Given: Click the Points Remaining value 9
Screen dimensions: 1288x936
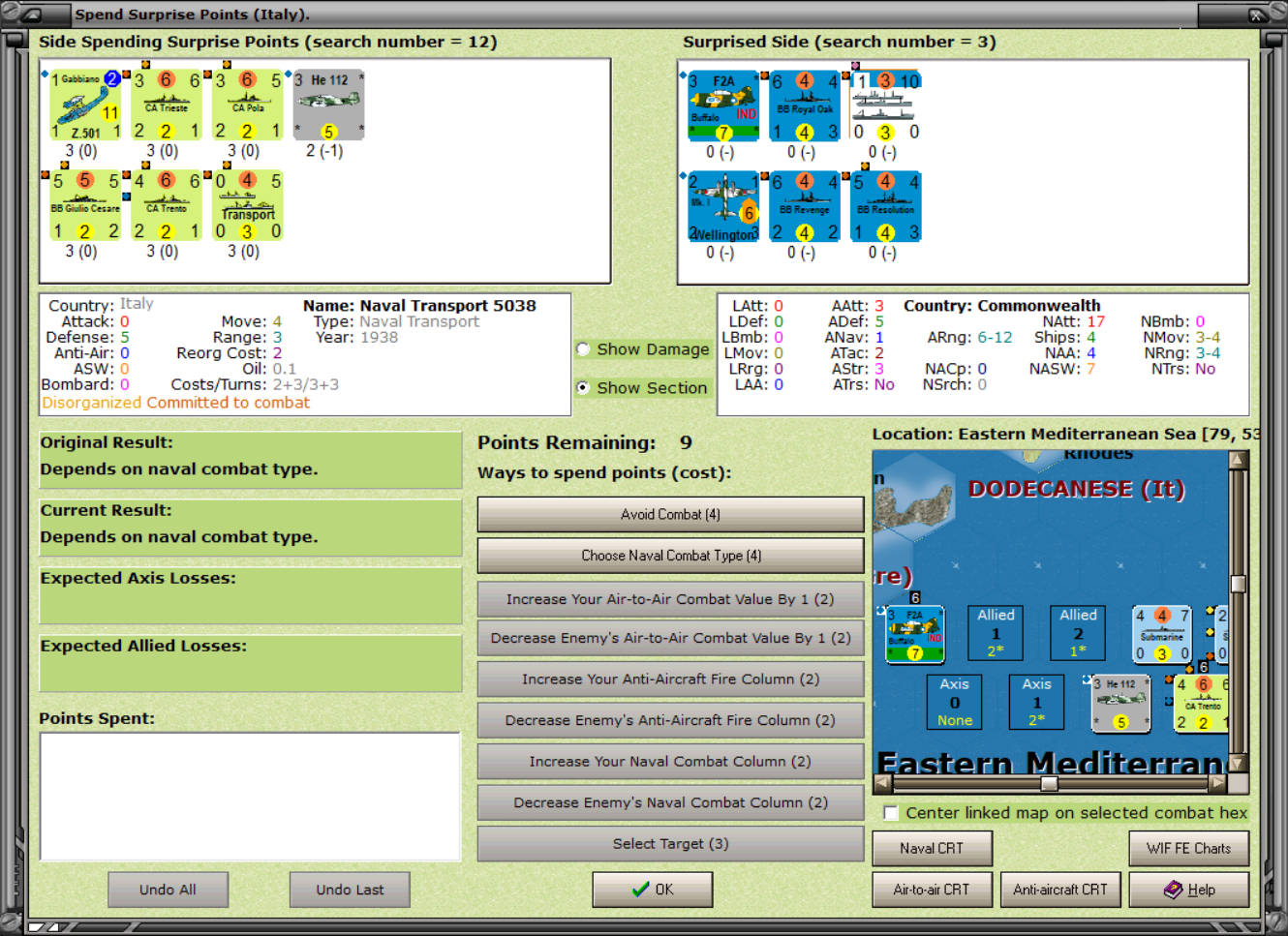Looking at the screenshot, I should coord(686,442).
